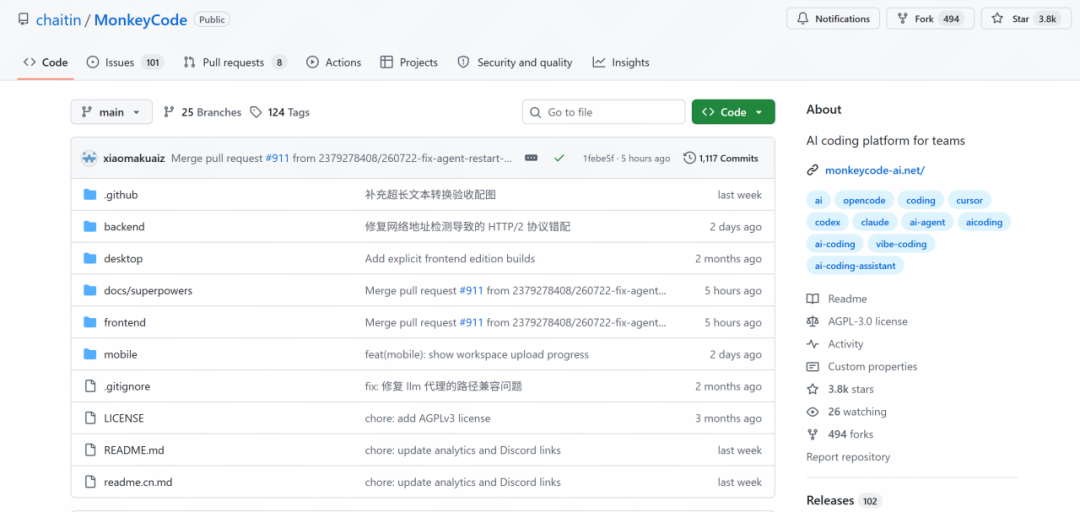Click xiaomakuaiz avatar in commit bar
Screen dimensions: 1080x512
tap(89, 158)
